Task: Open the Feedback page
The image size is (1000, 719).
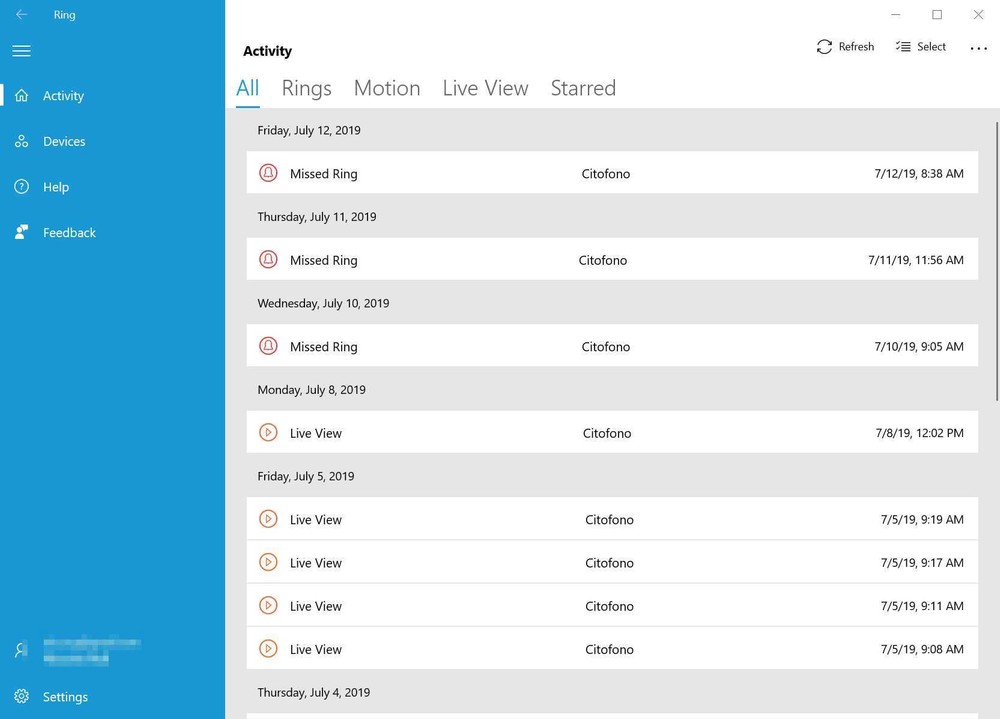Action: coord(69,233)
